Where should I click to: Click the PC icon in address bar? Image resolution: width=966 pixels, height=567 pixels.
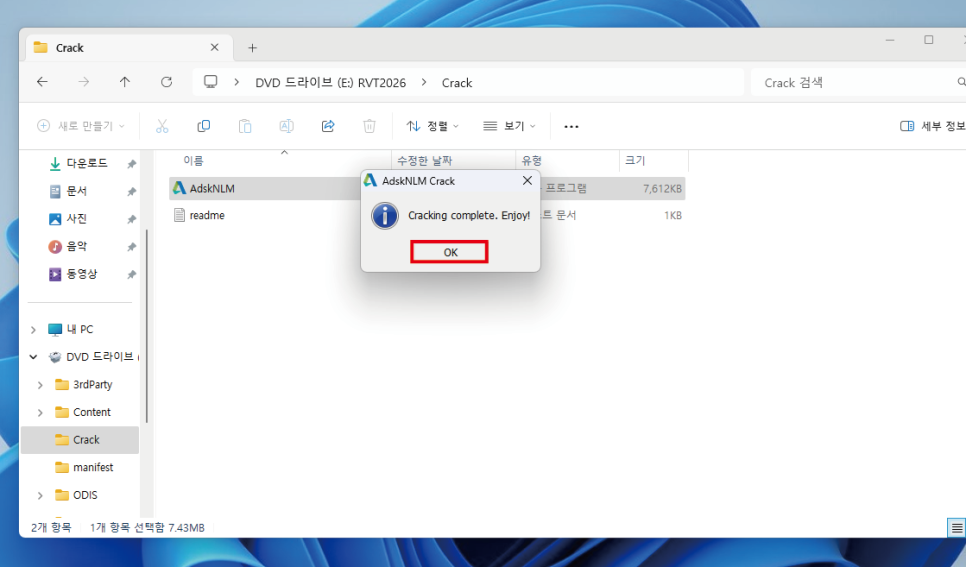(x=211, y=82)
